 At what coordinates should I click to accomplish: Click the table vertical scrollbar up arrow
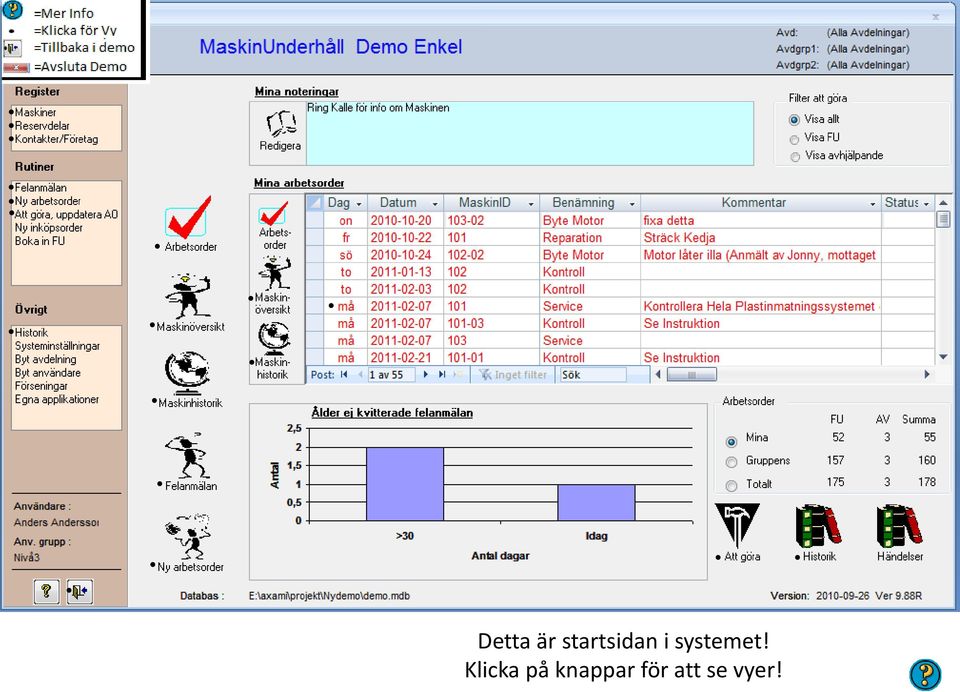tap(943, 203)
